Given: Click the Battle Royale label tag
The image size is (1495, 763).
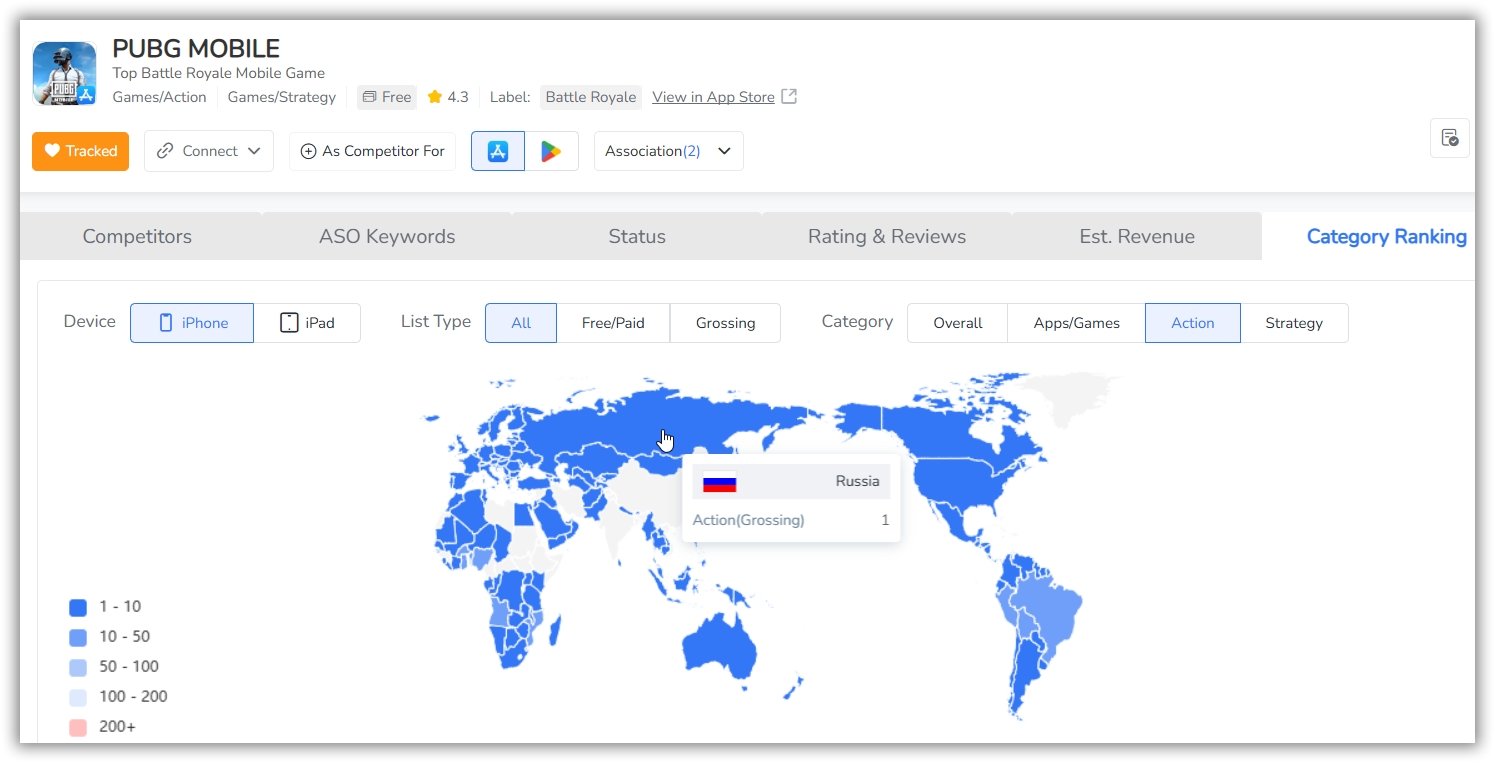Looking at the screenshot, I should (590, 97).
